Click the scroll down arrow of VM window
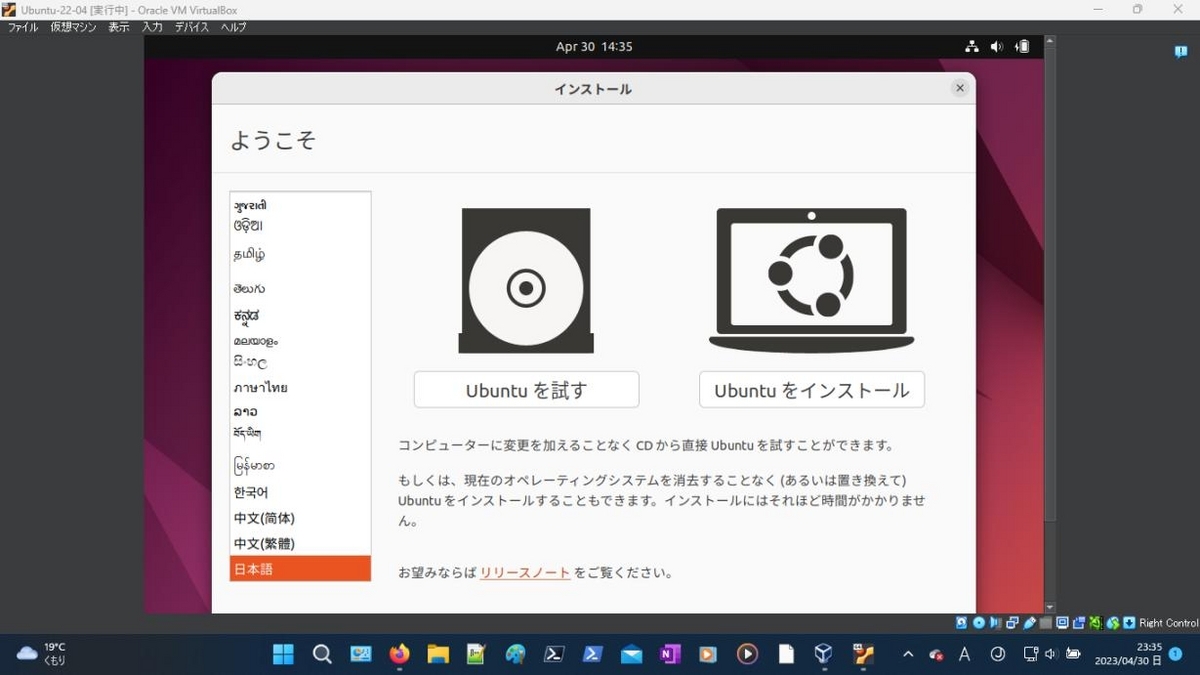 coord(1049,607)
